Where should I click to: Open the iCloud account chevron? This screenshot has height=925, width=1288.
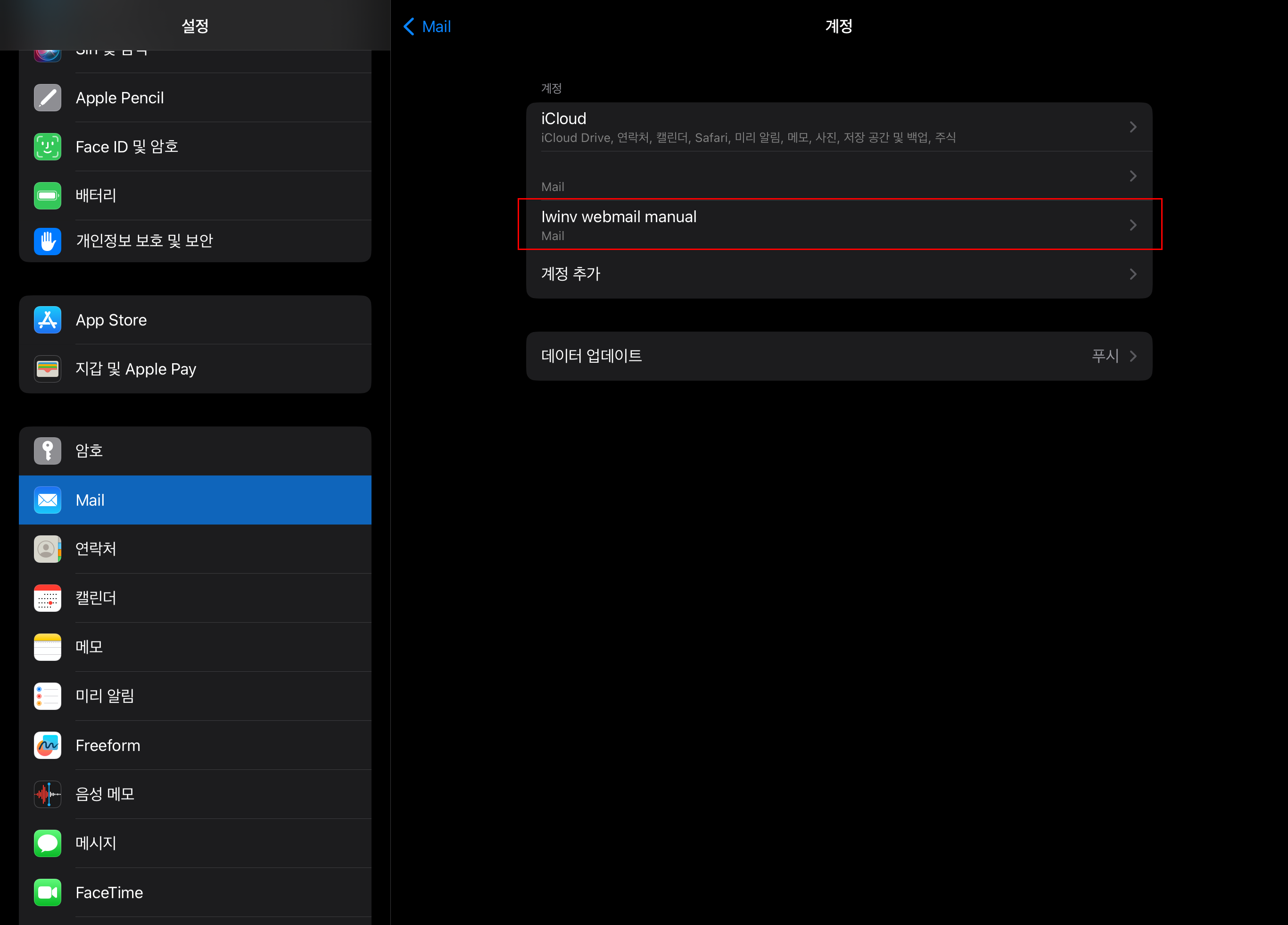coord(1133,127)
